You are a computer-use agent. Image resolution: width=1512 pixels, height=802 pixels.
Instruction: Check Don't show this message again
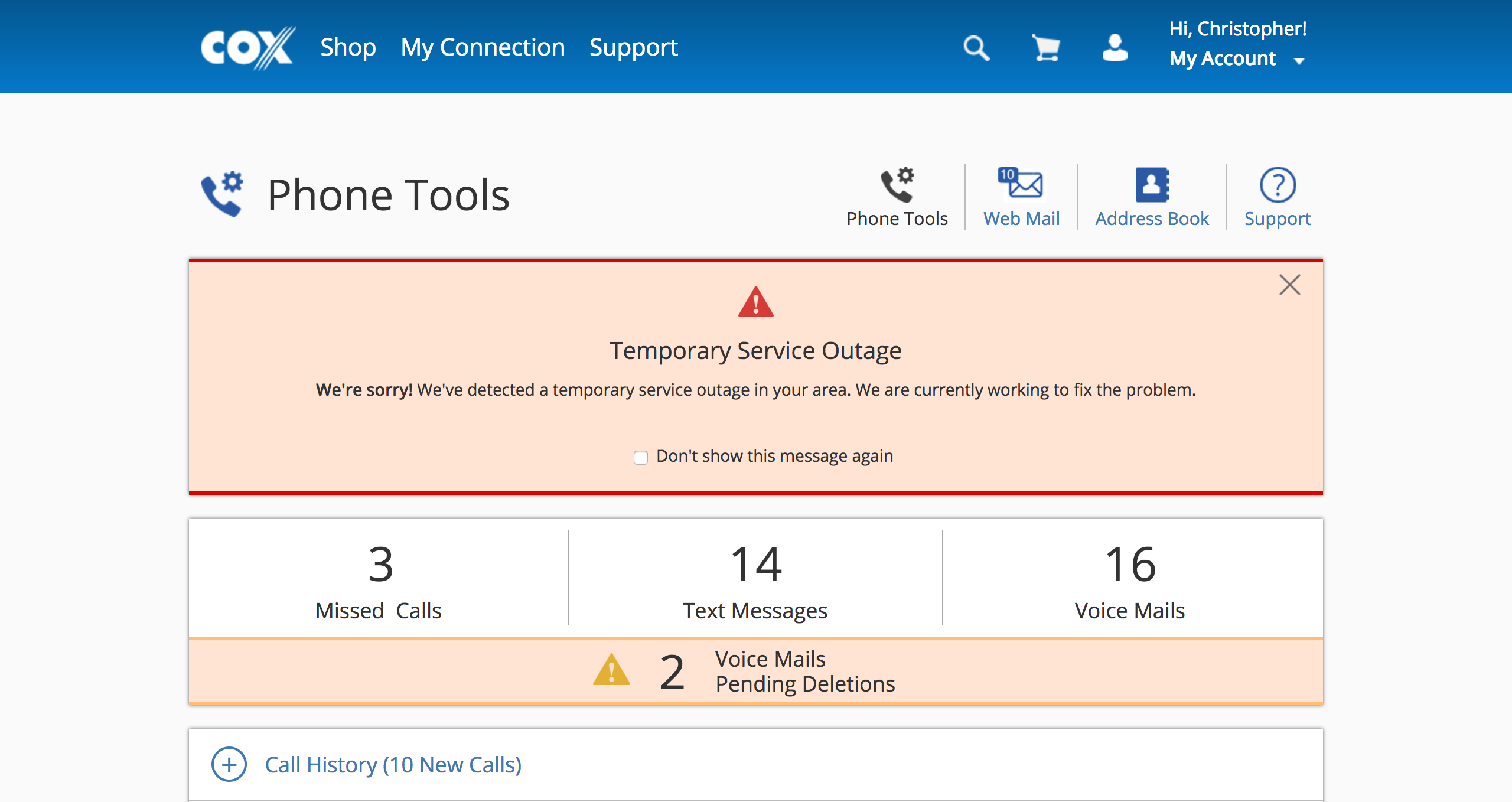pos(641,457)
